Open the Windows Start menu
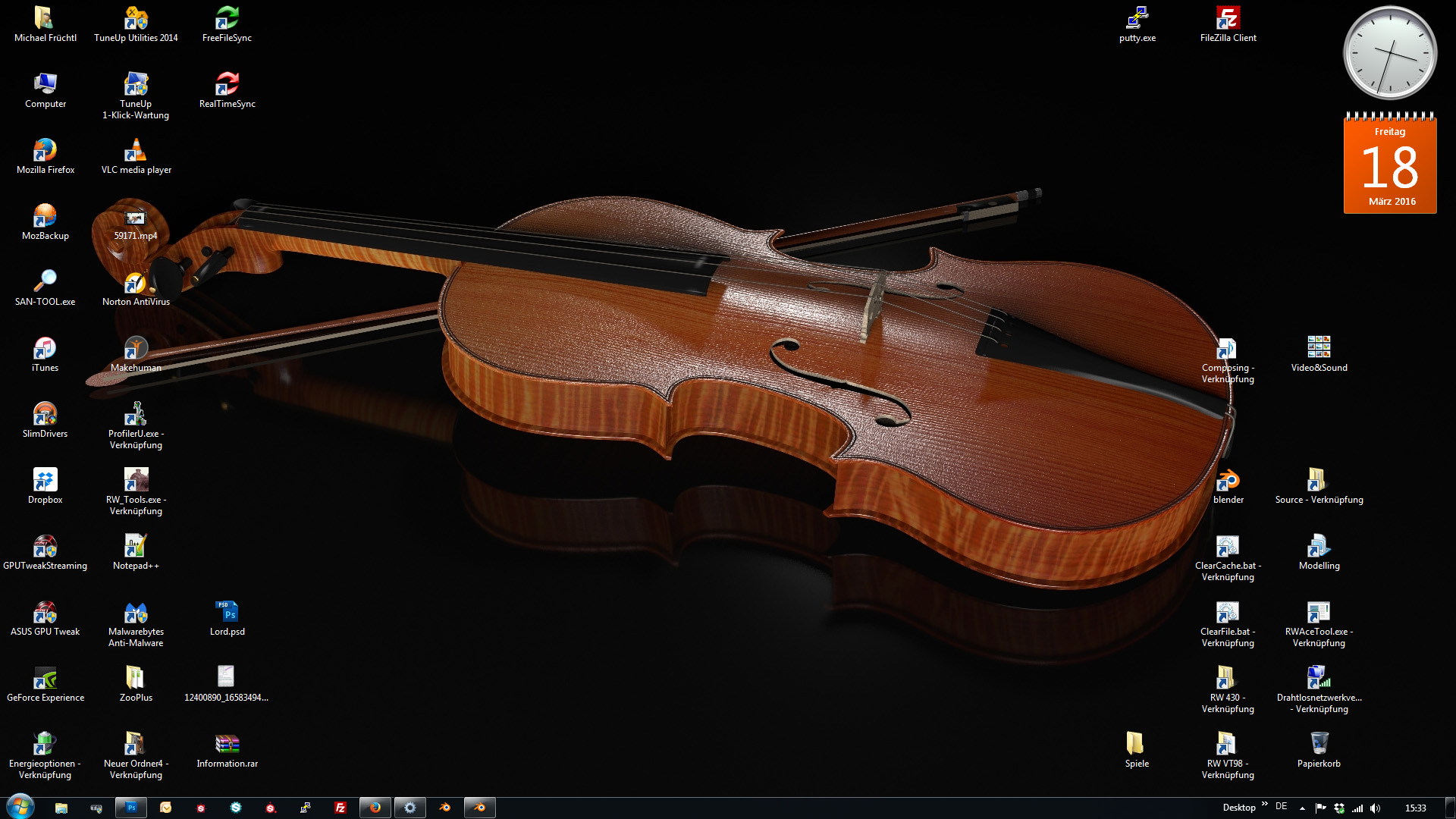The width and height of the screenshot is (1456, 819). pyautogui.click(x=20, y=807)
